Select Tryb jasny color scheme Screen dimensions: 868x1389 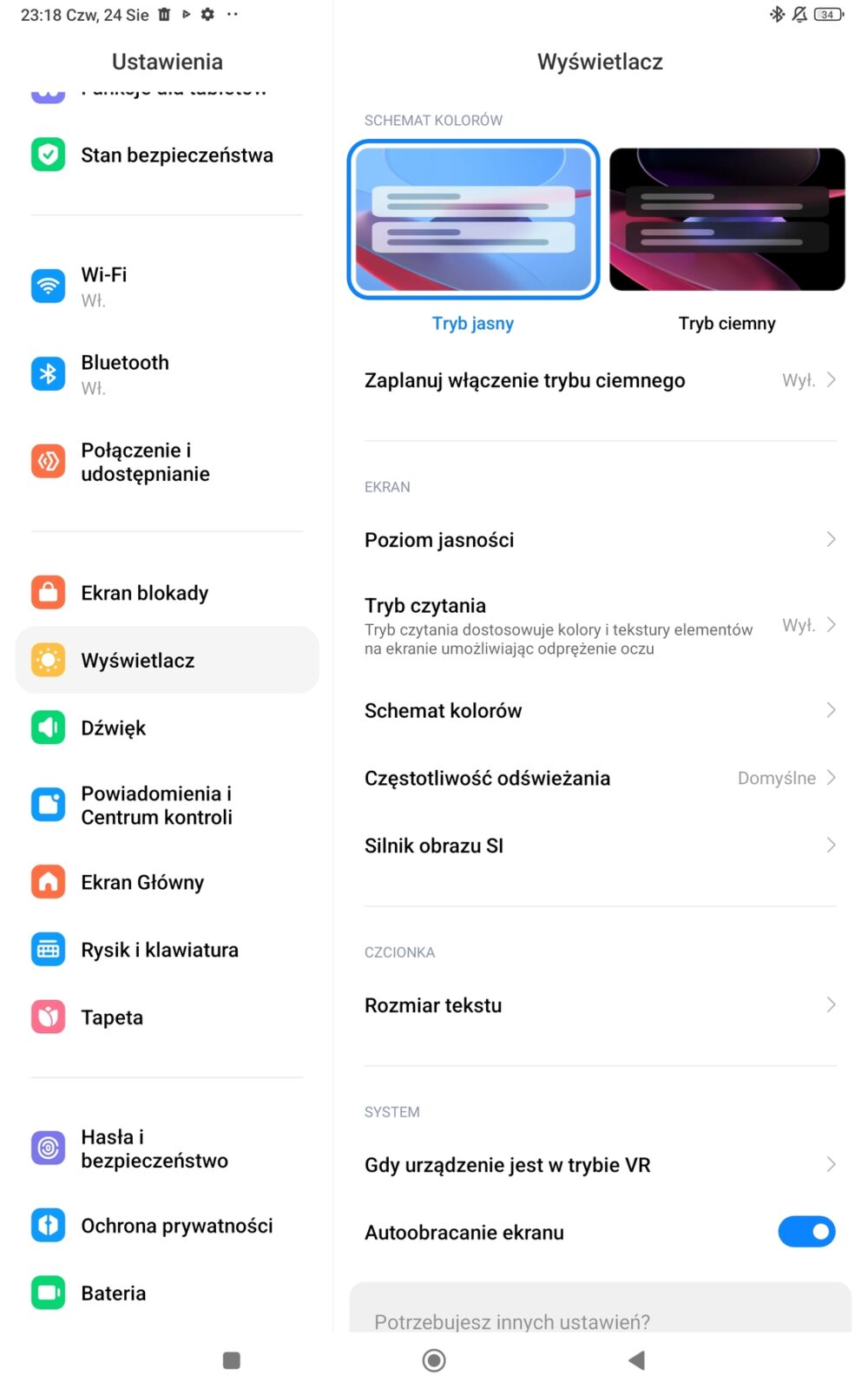[x=473, y=219]
